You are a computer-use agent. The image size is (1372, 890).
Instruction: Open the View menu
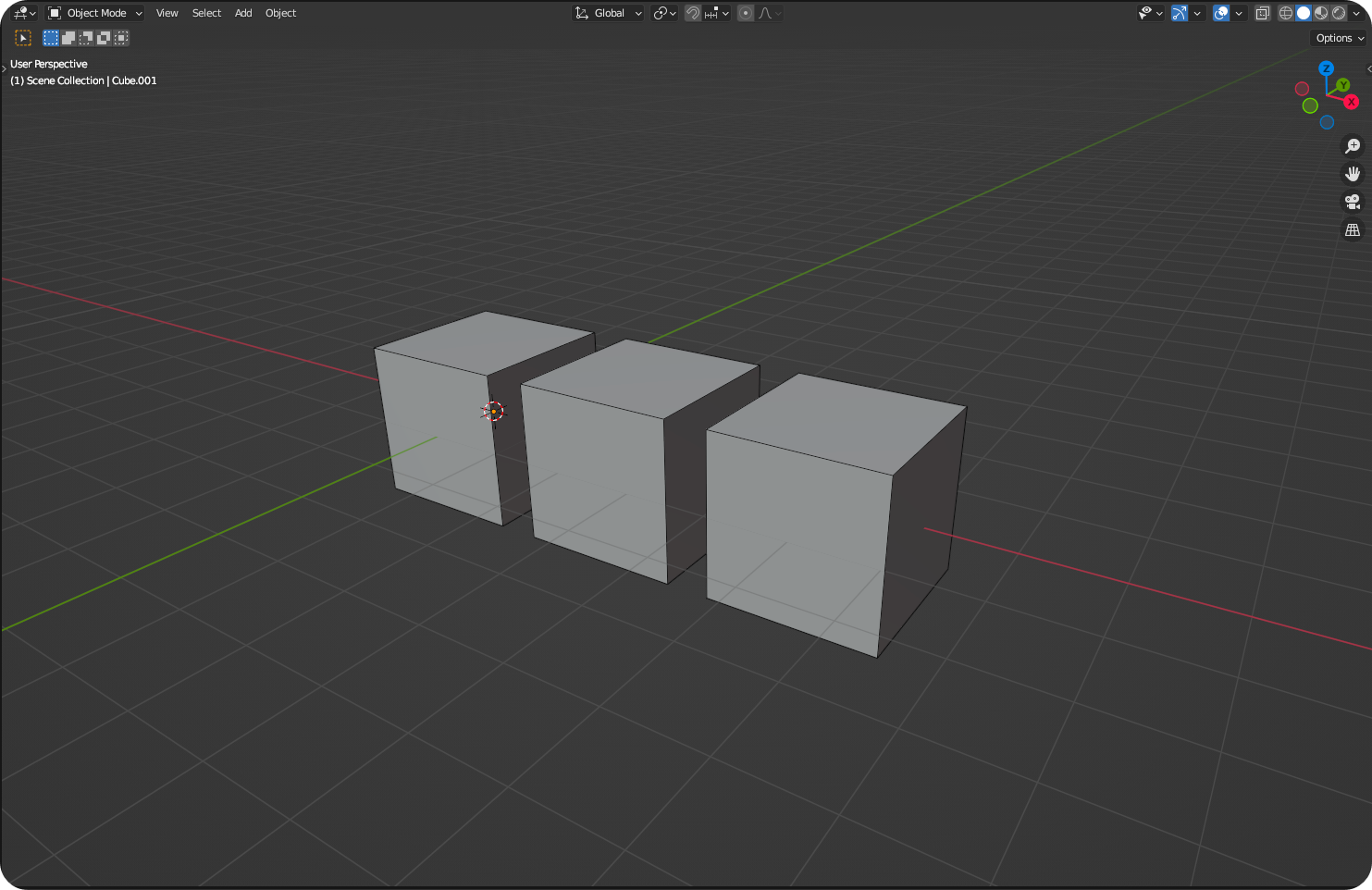point(167,13)
